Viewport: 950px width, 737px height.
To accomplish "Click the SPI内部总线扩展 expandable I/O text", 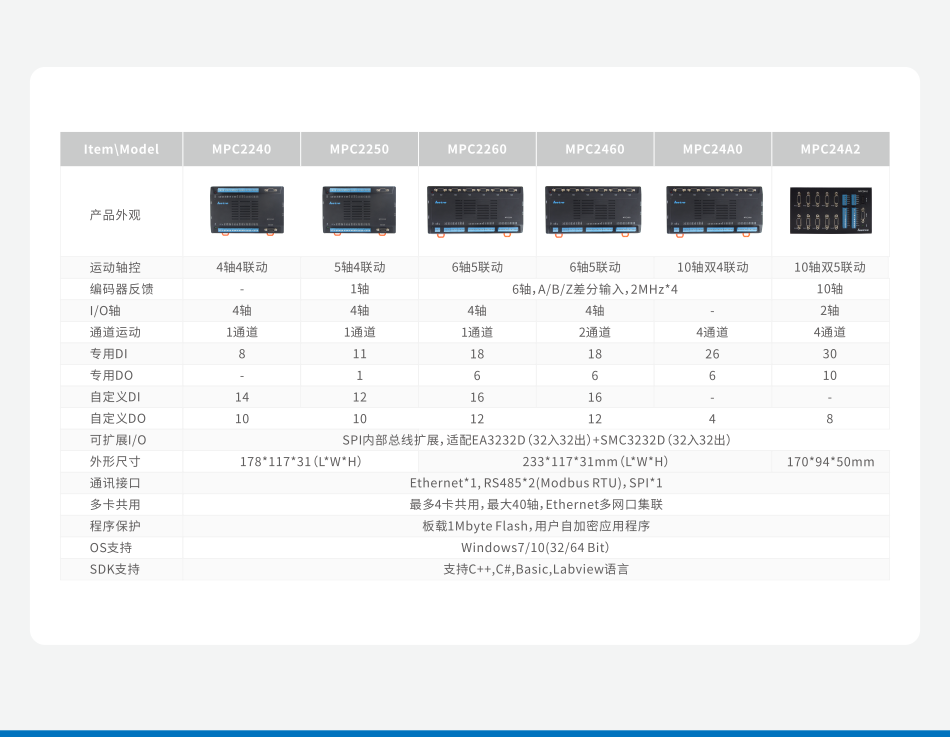I will [536, 440].
